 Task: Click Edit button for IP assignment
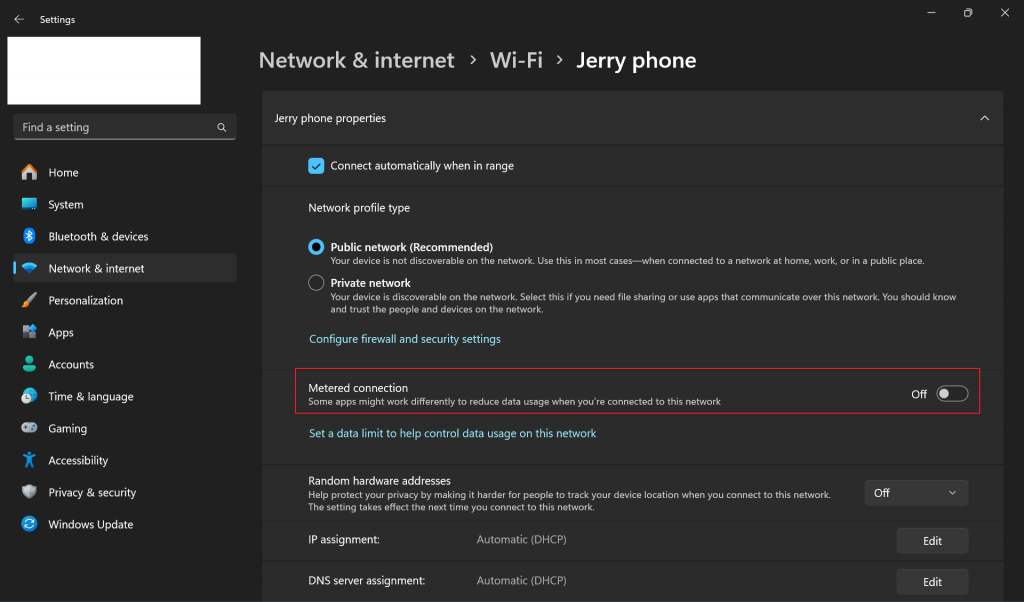932,541
